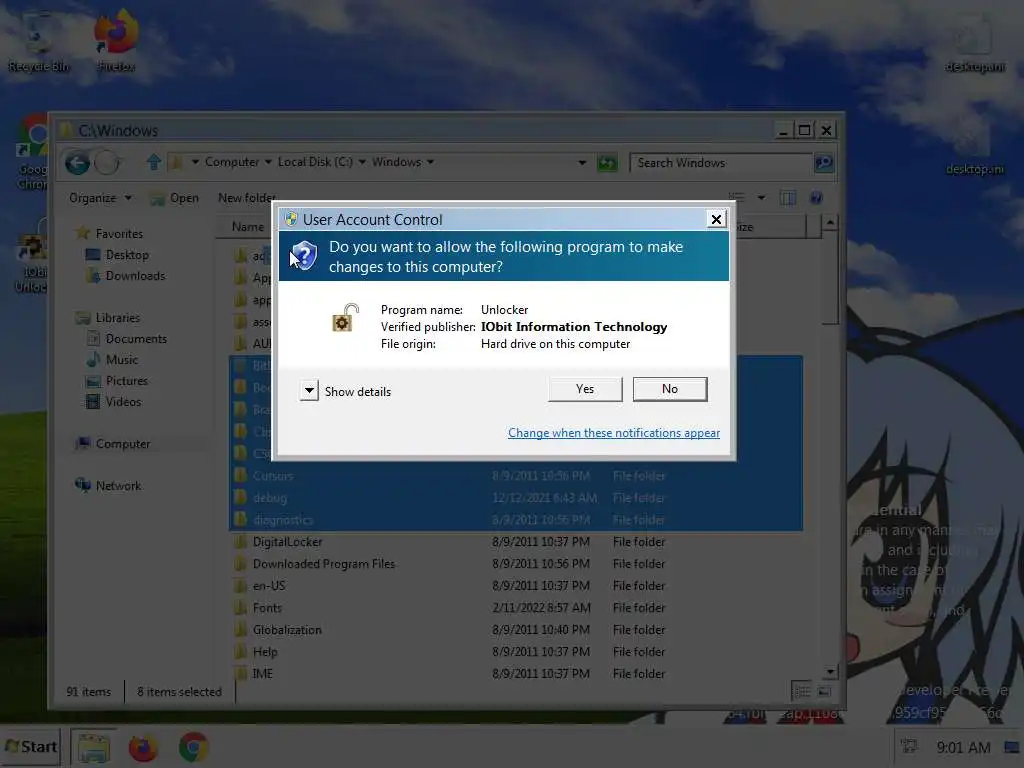
Task: Click Google Chrome desktop icon
Action: pyautogui.click(x=31, y=153)
